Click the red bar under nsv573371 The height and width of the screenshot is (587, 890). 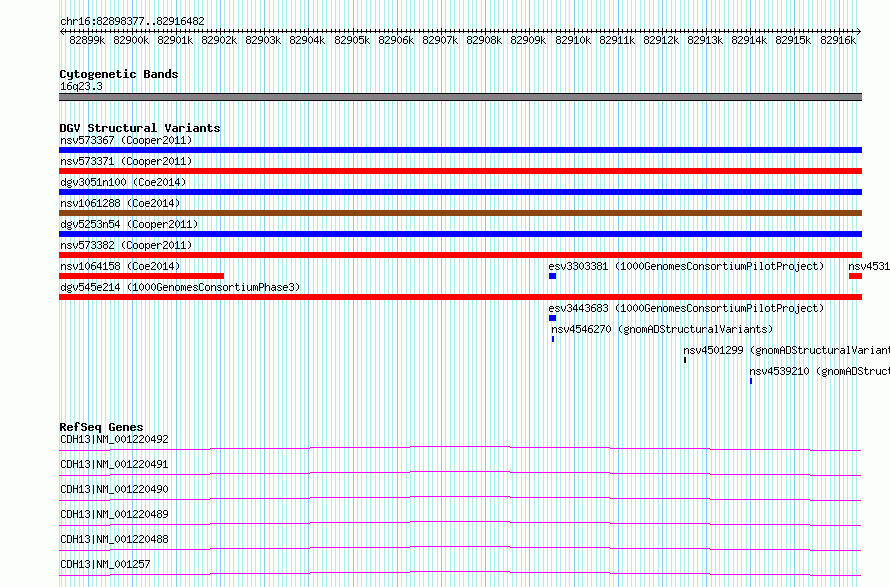click(x=460, y=171)
